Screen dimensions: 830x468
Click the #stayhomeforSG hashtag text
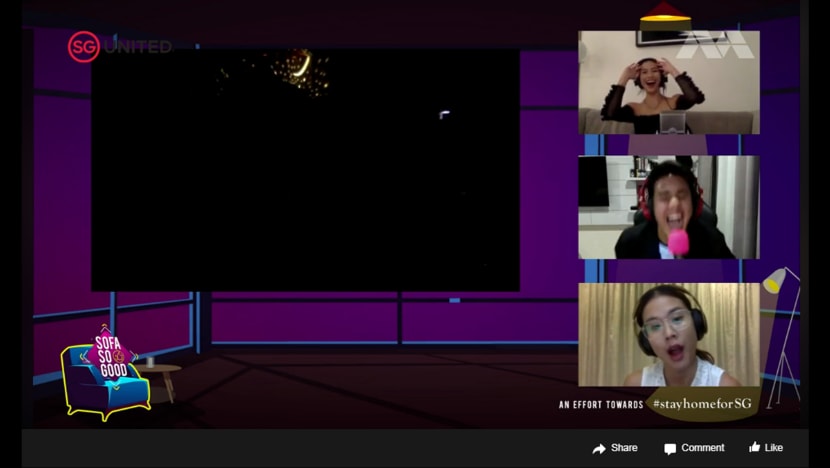point(702,403)
